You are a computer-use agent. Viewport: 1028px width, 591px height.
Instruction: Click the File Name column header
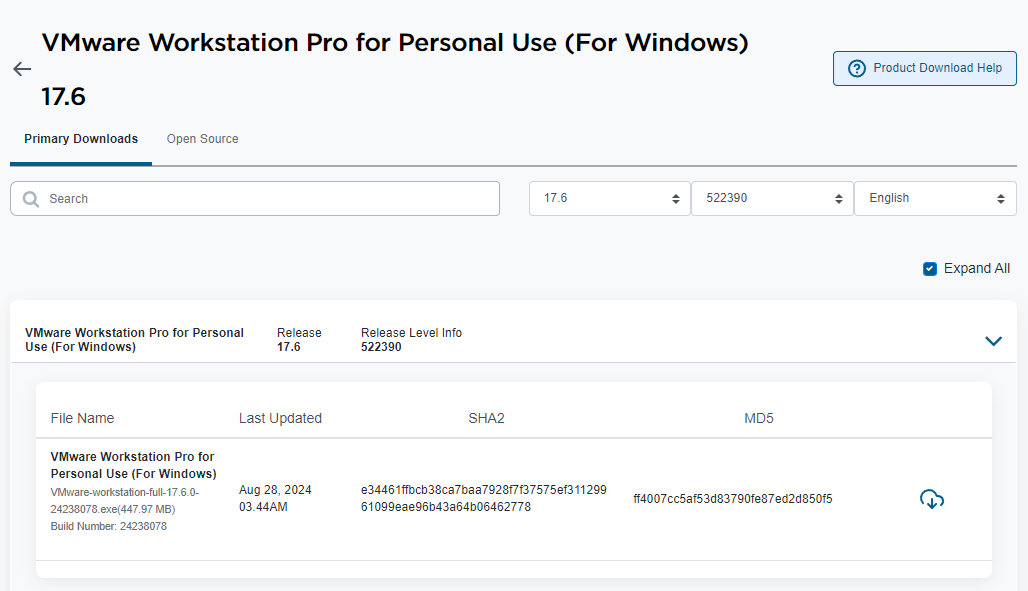click(x=83, y=418)
